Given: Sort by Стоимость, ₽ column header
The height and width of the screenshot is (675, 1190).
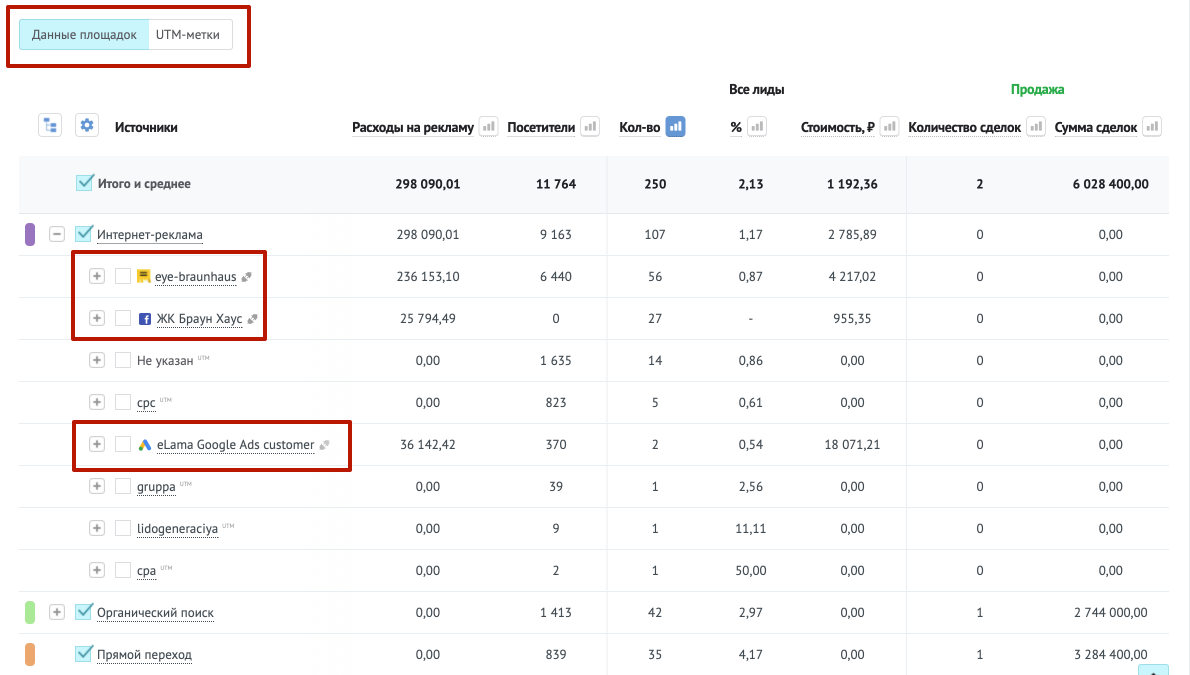Looking at the screenshot, I should coord(838,128).
